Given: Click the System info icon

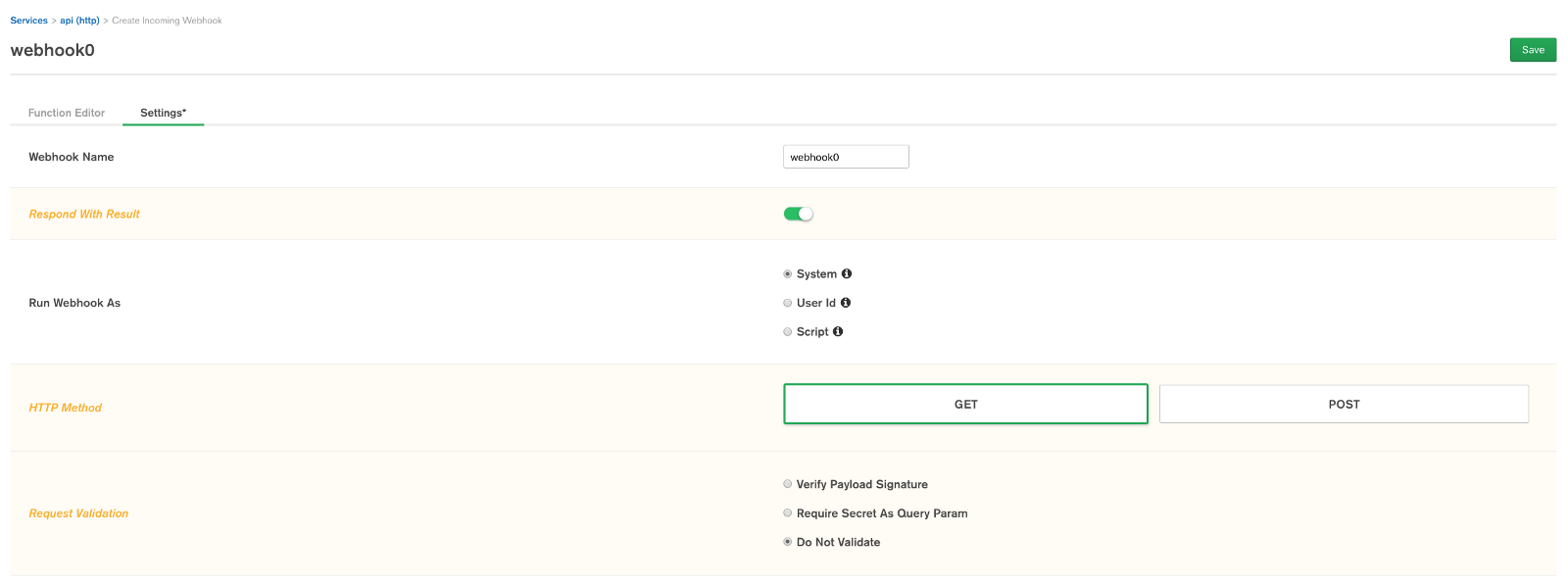Looking at the screenshot, I should [x=847, y=274].
